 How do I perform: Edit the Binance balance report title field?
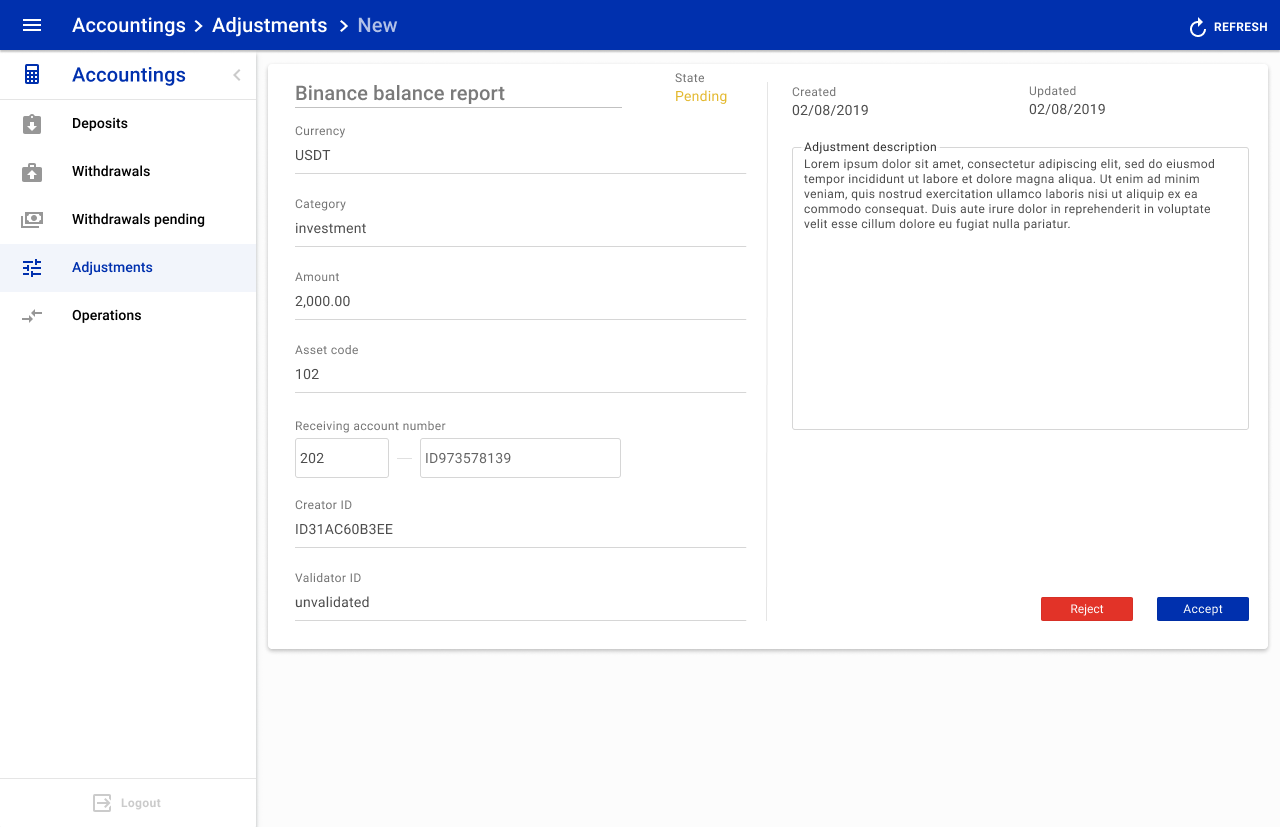coord(458,93)
